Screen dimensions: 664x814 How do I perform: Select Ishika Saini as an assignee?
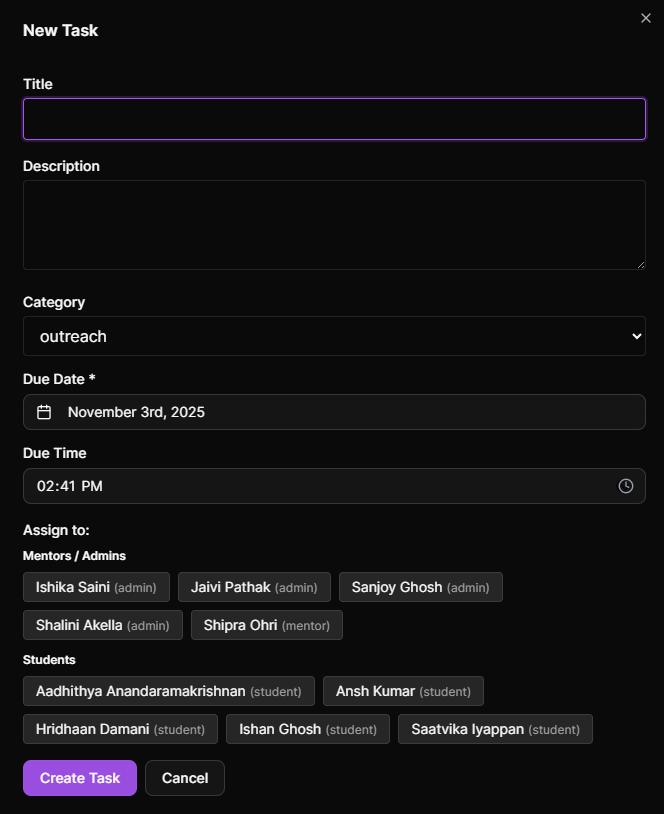pyautogui.click(x=95, y=587)
